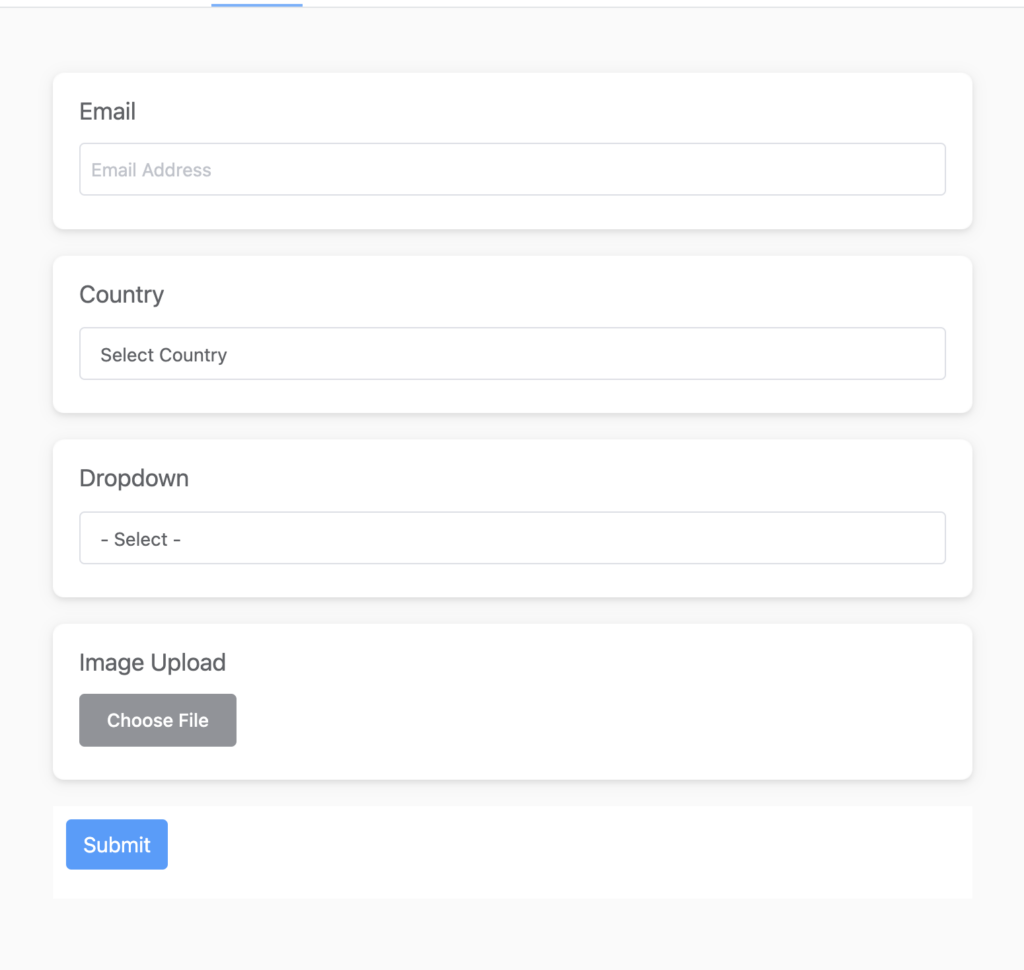Image resolution: width=1024 pixels, height=970 pixels.
Task: Click the Email Address input field
Action: pos(512,169)
